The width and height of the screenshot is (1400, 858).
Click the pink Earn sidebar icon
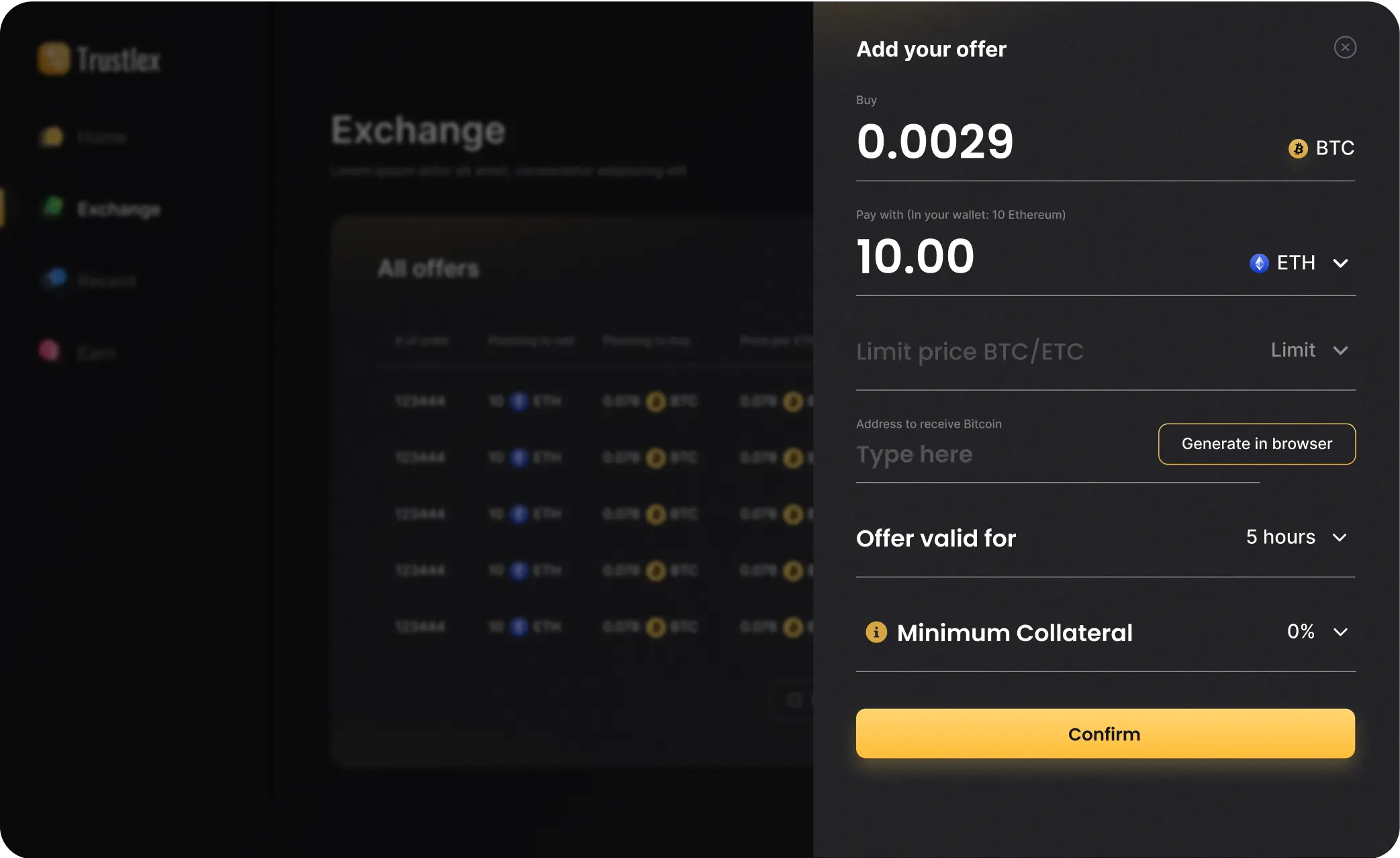pyautogui.click(x=49, y=350)
